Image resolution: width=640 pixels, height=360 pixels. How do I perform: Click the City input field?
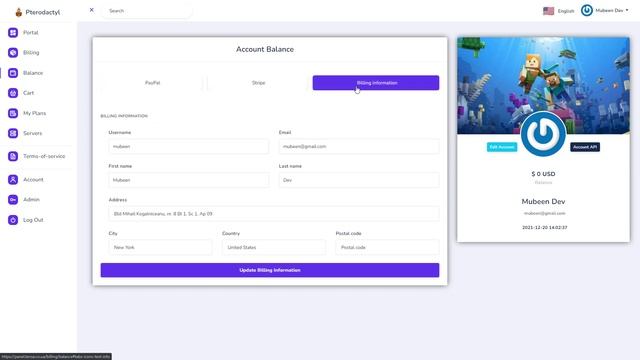click(160, 247)
